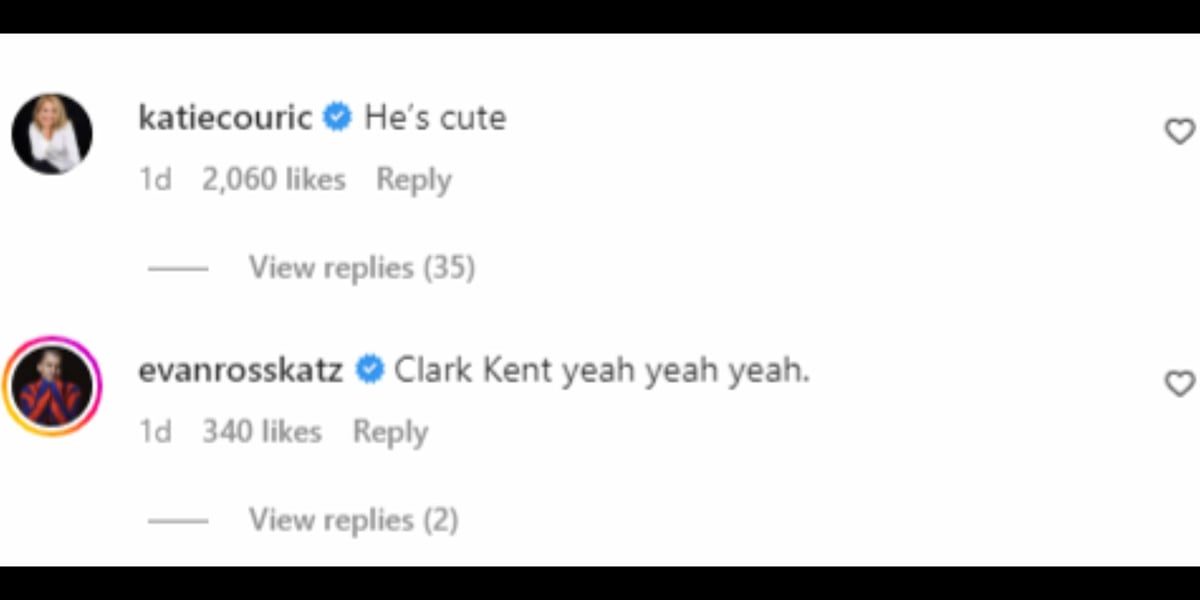1200x600 pixels.
Task: Click the 1d timestamp under evanrosskatz's comment
Action: click(x=155, y=432)
